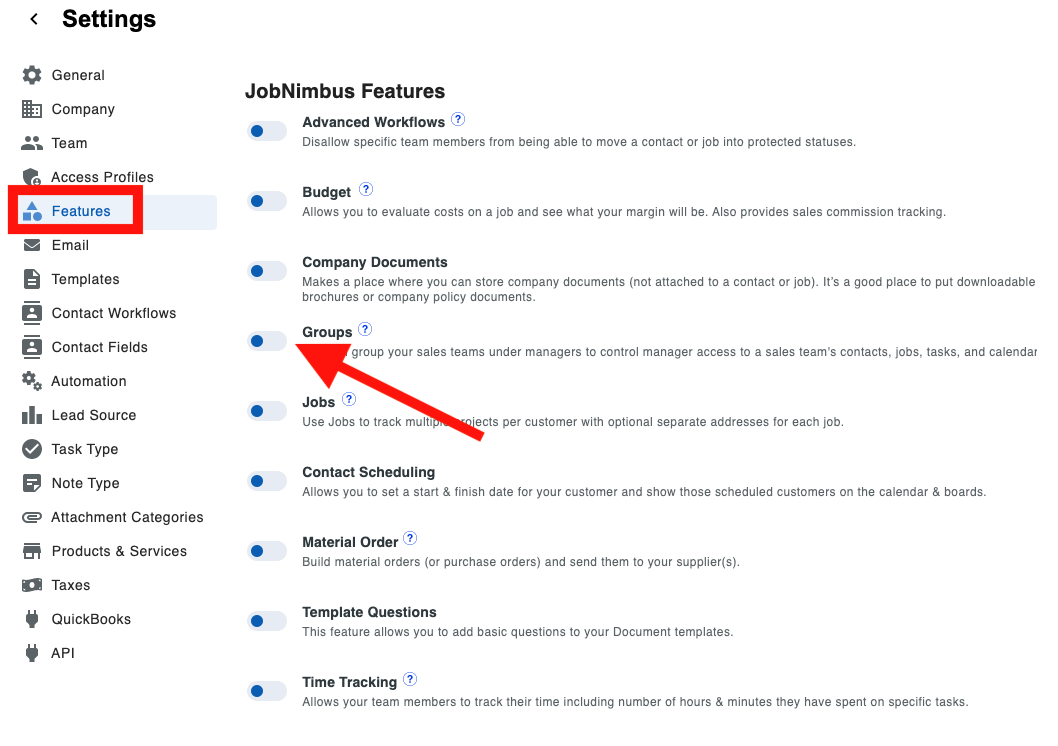Click the Company building icon

tap(32, 109)
